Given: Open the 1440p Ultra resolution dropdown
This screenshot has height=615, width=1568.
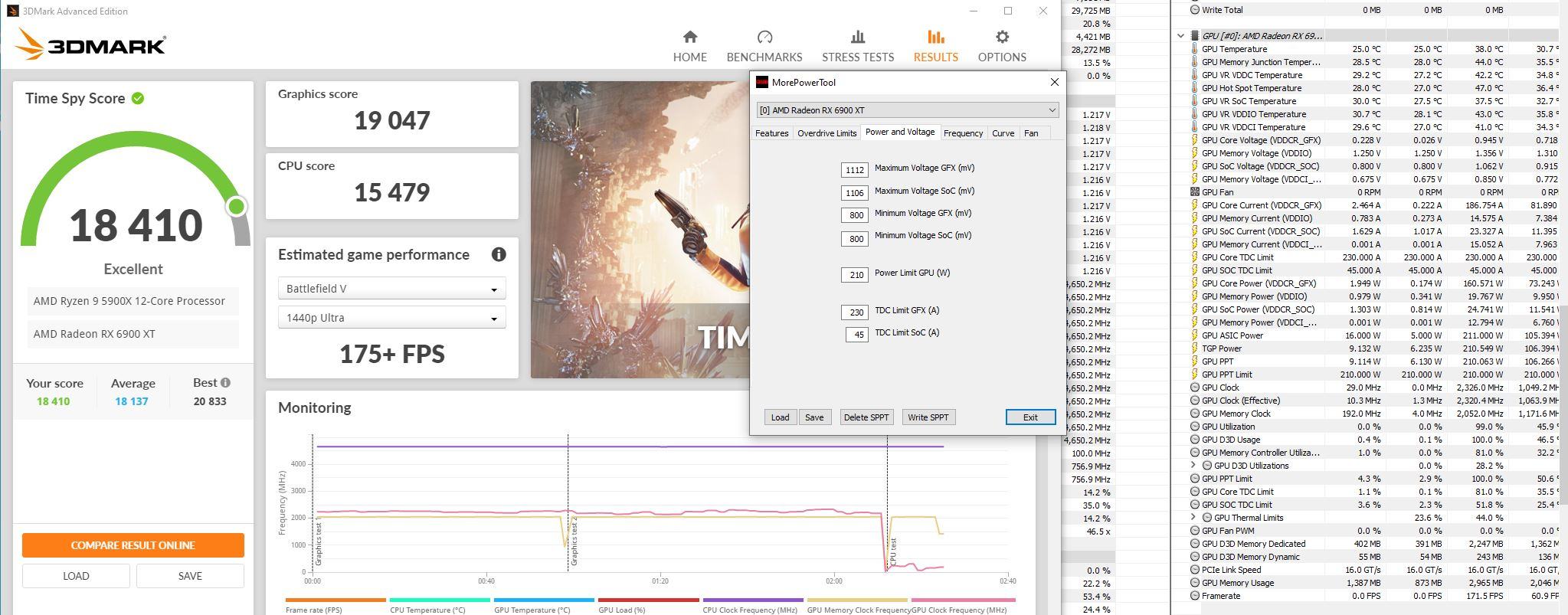Looking at the screenshot, I should 391,318.
